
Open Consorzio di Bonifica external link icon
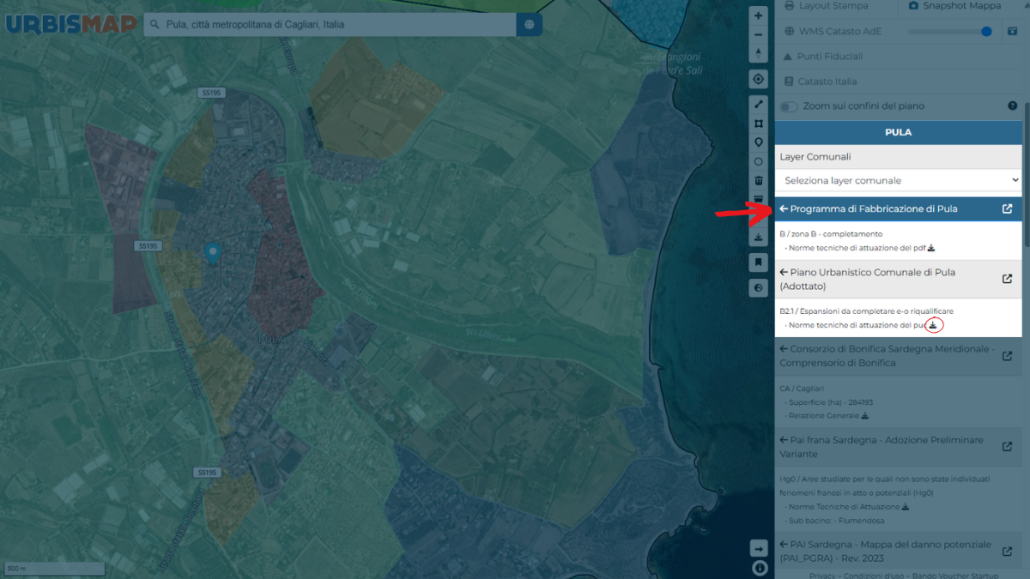coord(1007,356)
